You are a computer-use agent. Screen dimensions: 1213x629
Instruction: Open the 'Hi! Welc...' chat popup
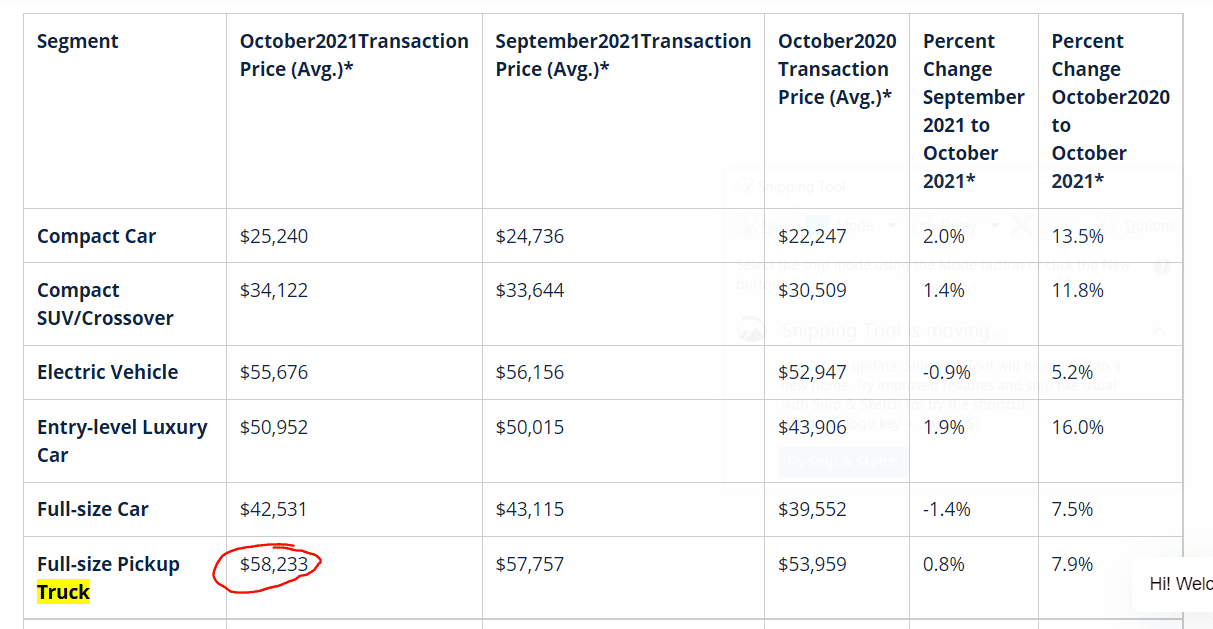coord(1173,584)
